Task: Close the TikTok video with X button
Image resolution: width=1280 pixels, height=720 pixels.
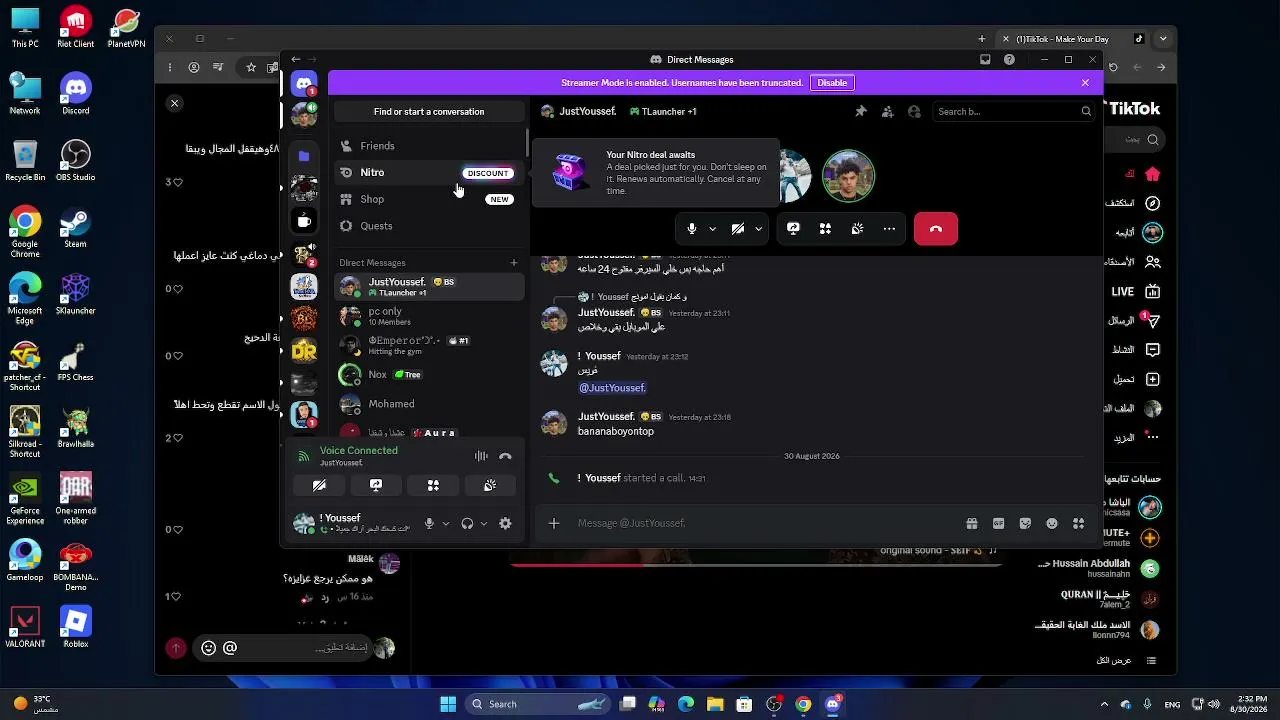Action: click(174, 103)
